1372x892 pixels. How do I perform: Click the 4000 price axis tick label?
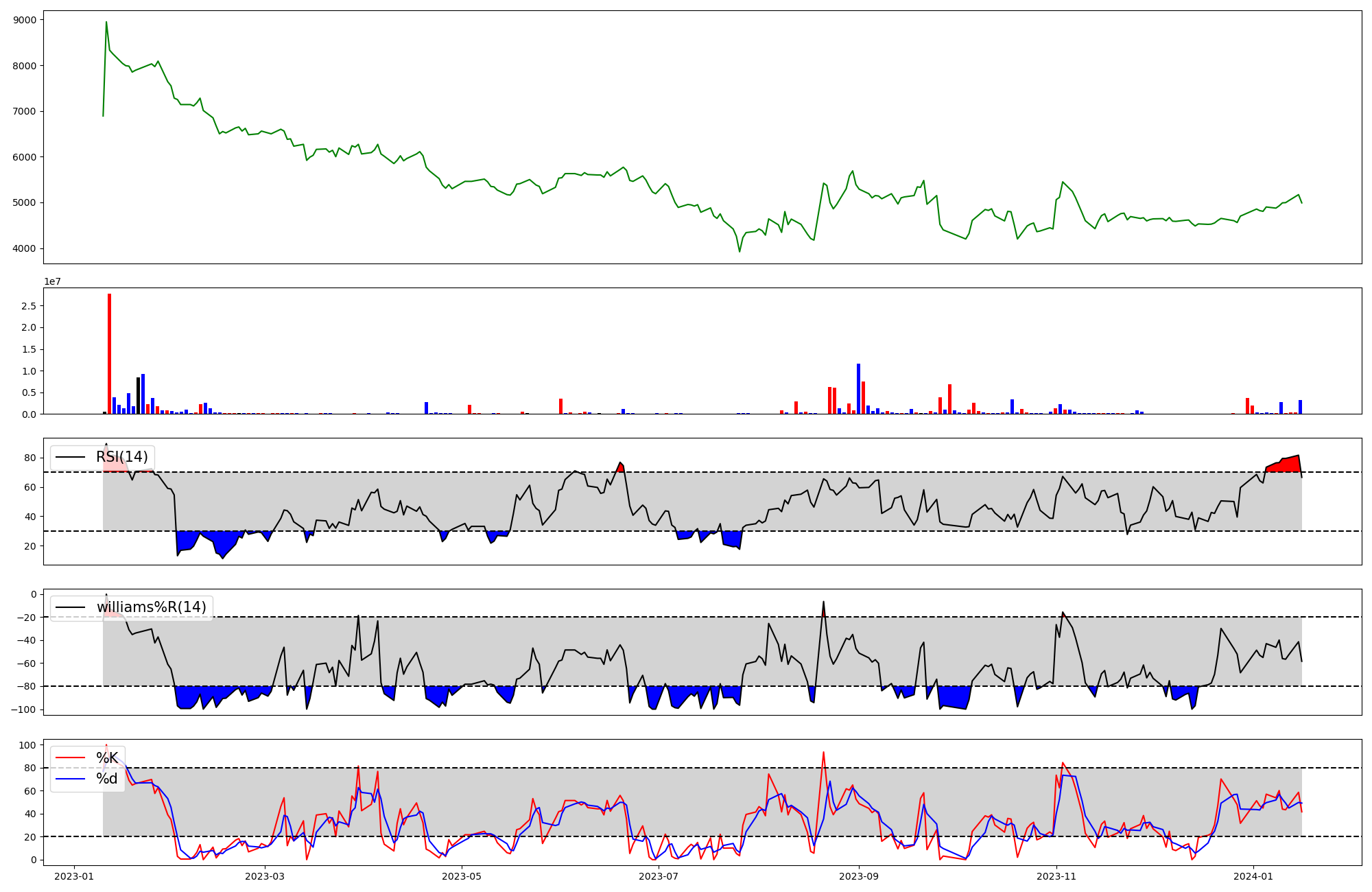click(x=25, y=248)
